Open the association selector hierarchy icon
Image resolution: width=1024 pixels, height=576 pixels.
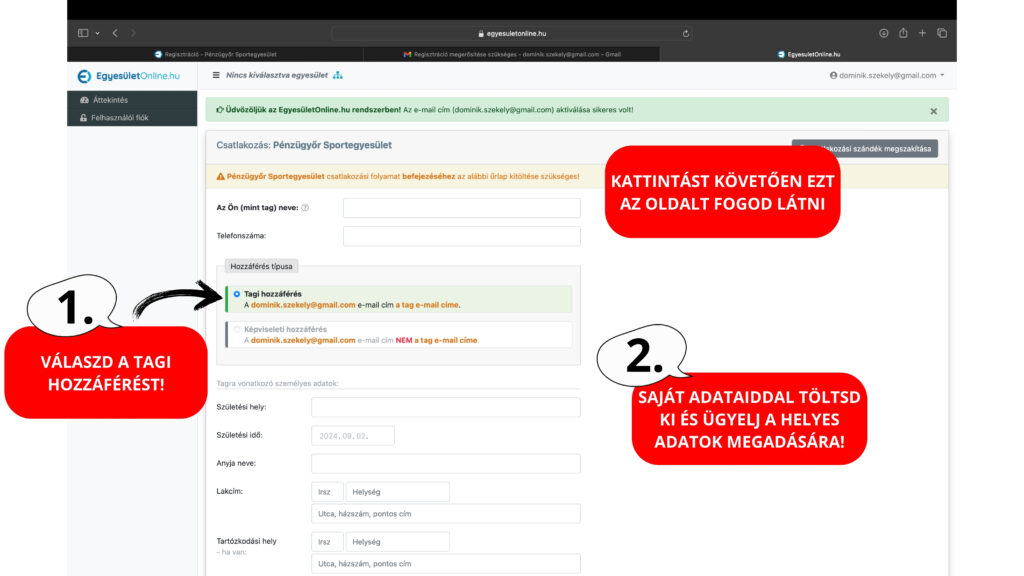[x=338, y=75]
